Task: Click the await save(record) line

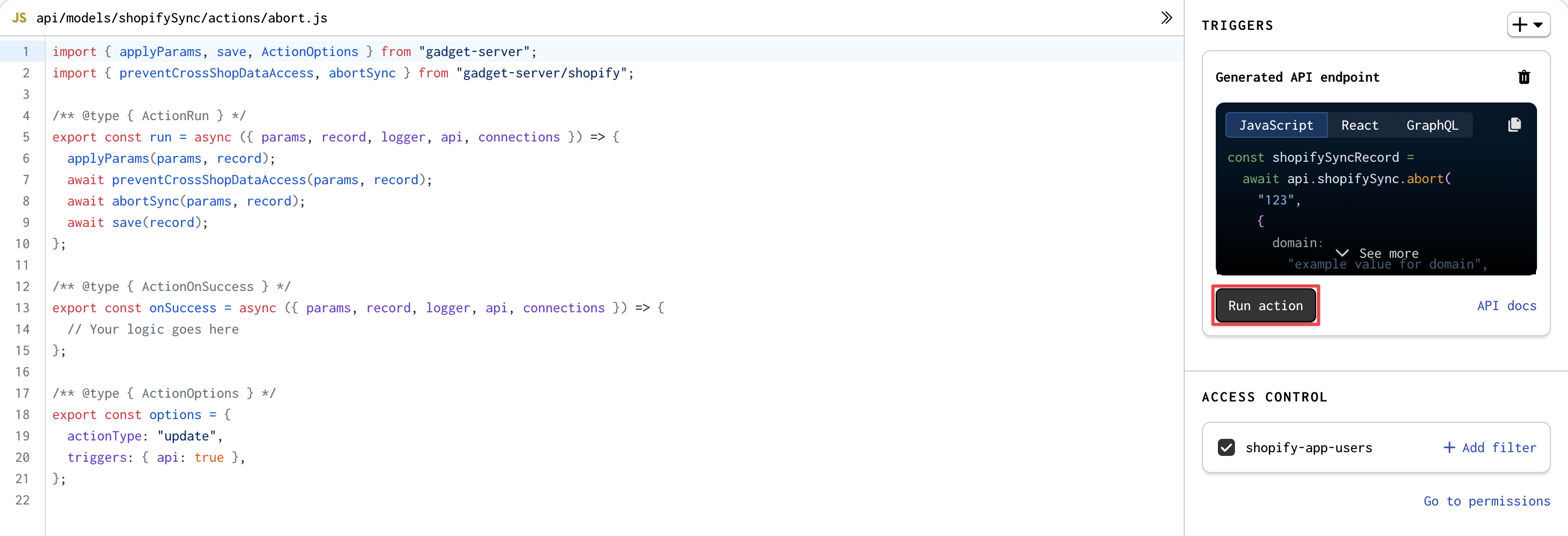Action: 138,222
